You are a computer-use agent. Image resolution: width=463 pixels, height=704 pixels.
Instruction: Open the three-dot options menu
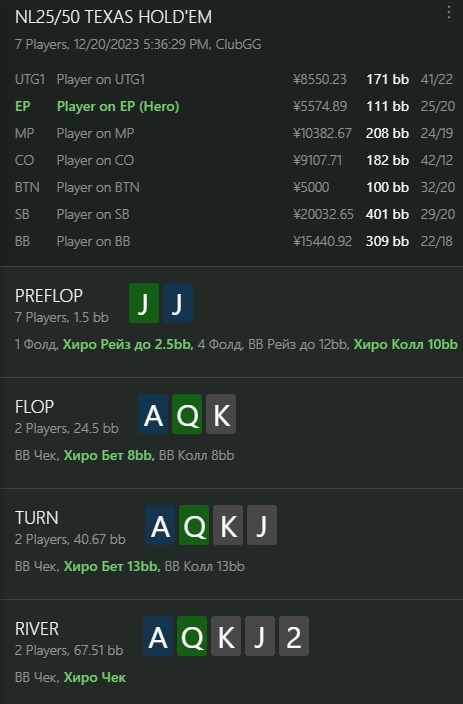(x=449, y=12)
